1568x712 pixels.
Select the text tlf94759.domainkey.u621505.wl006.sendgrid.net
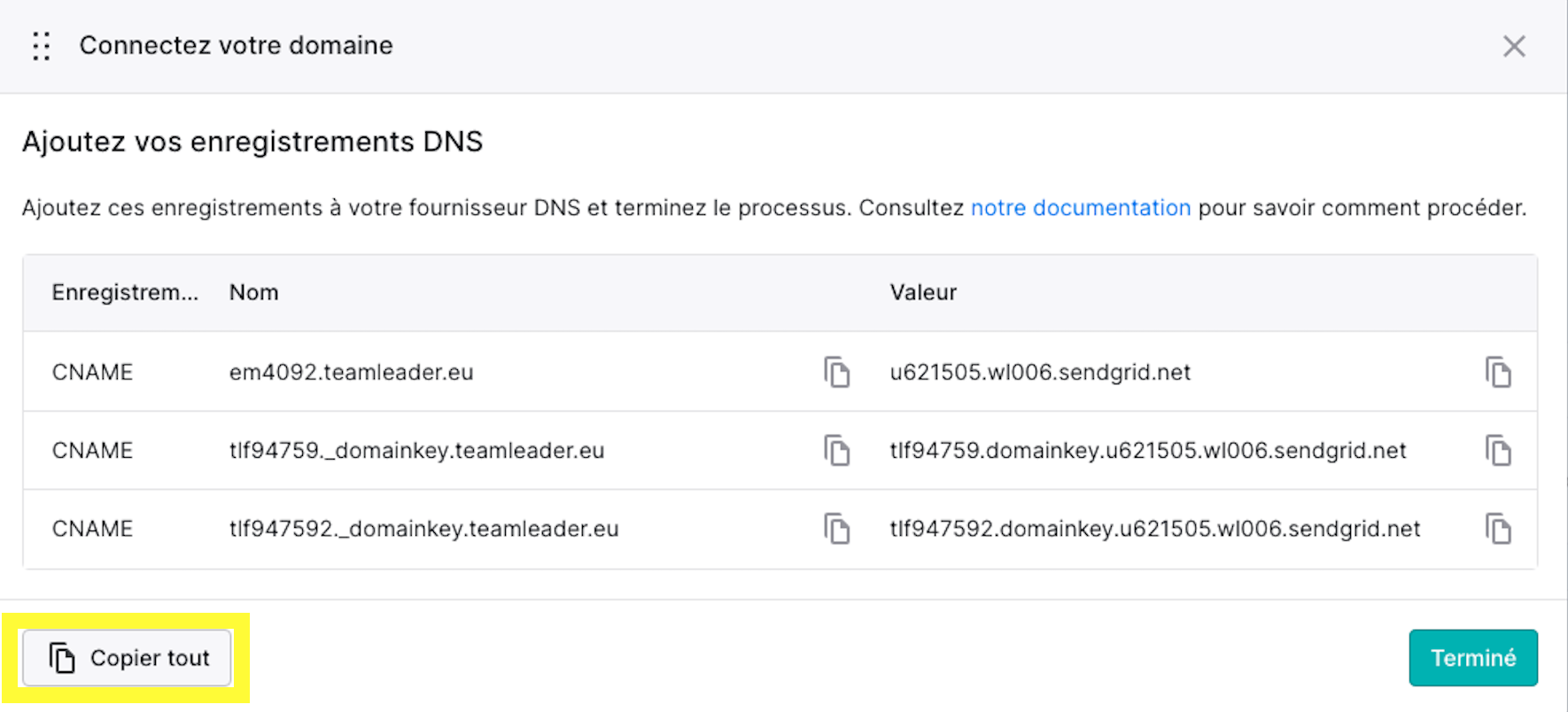point(1148,450)
